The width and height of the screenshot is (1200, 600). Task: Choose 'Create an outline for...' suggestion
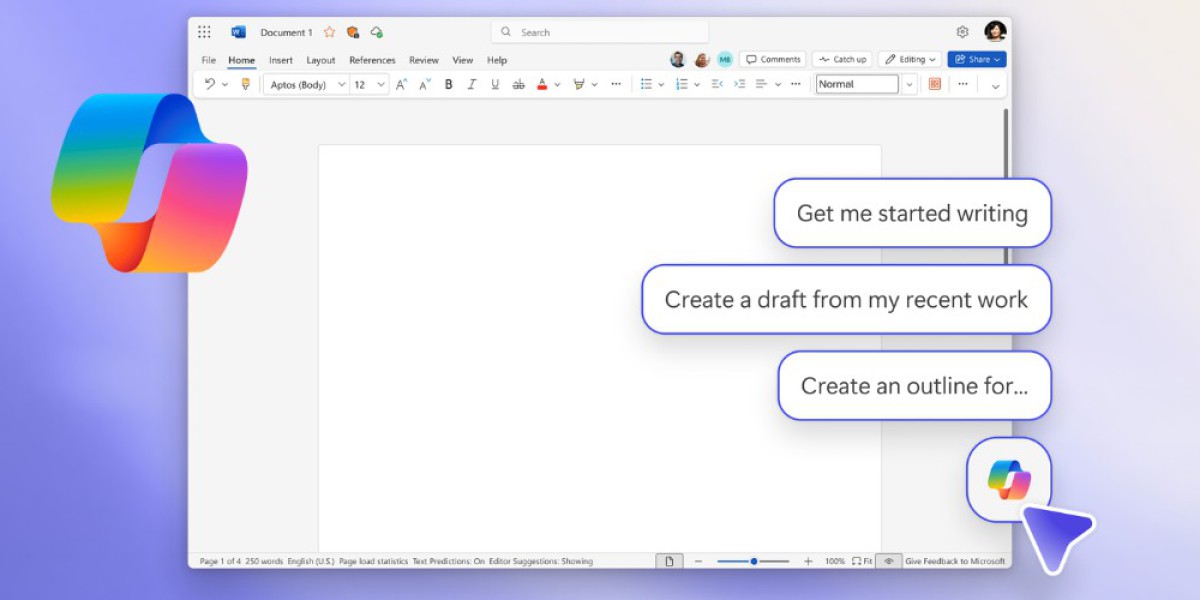914,386
